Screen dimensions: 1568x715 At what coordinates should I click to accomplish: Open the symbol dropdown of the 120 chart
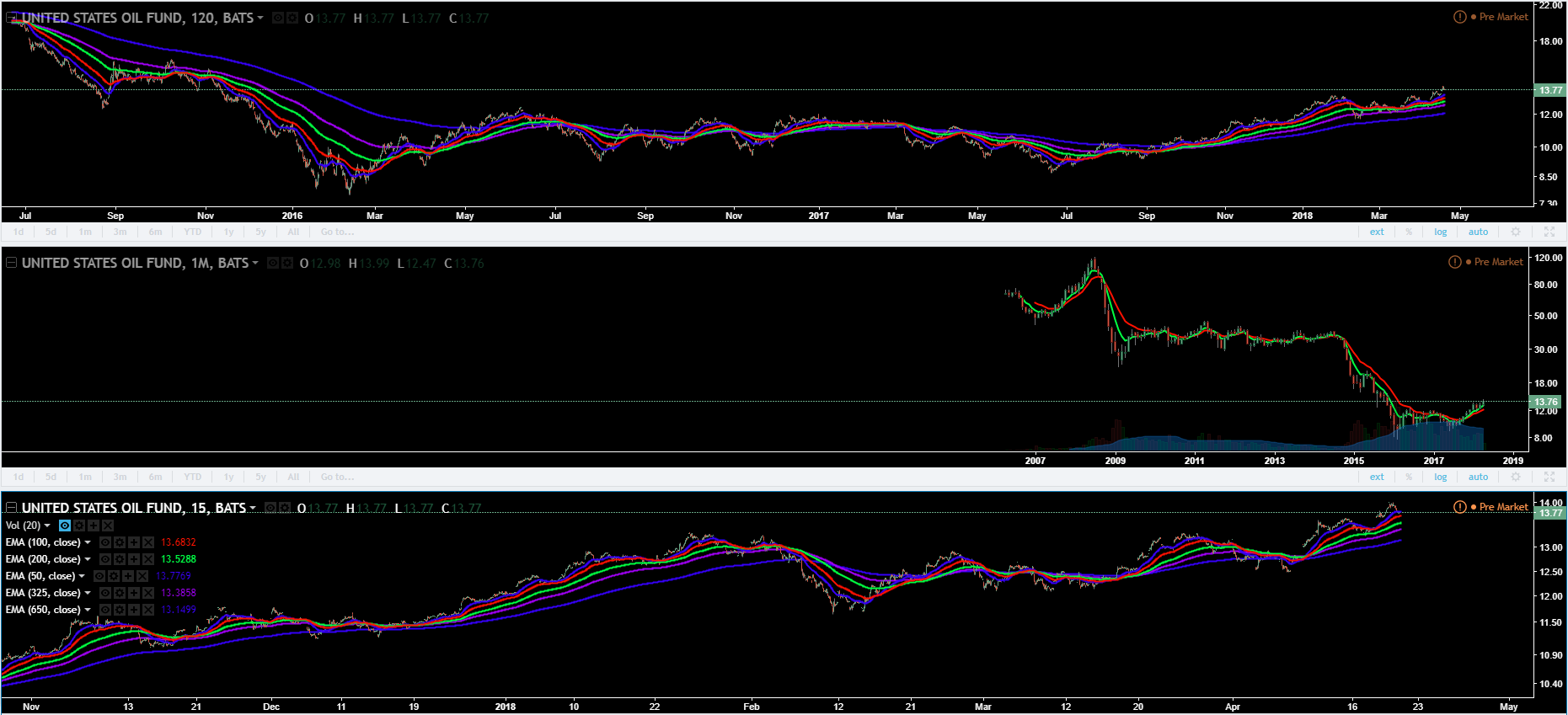[x=260, y=18]
